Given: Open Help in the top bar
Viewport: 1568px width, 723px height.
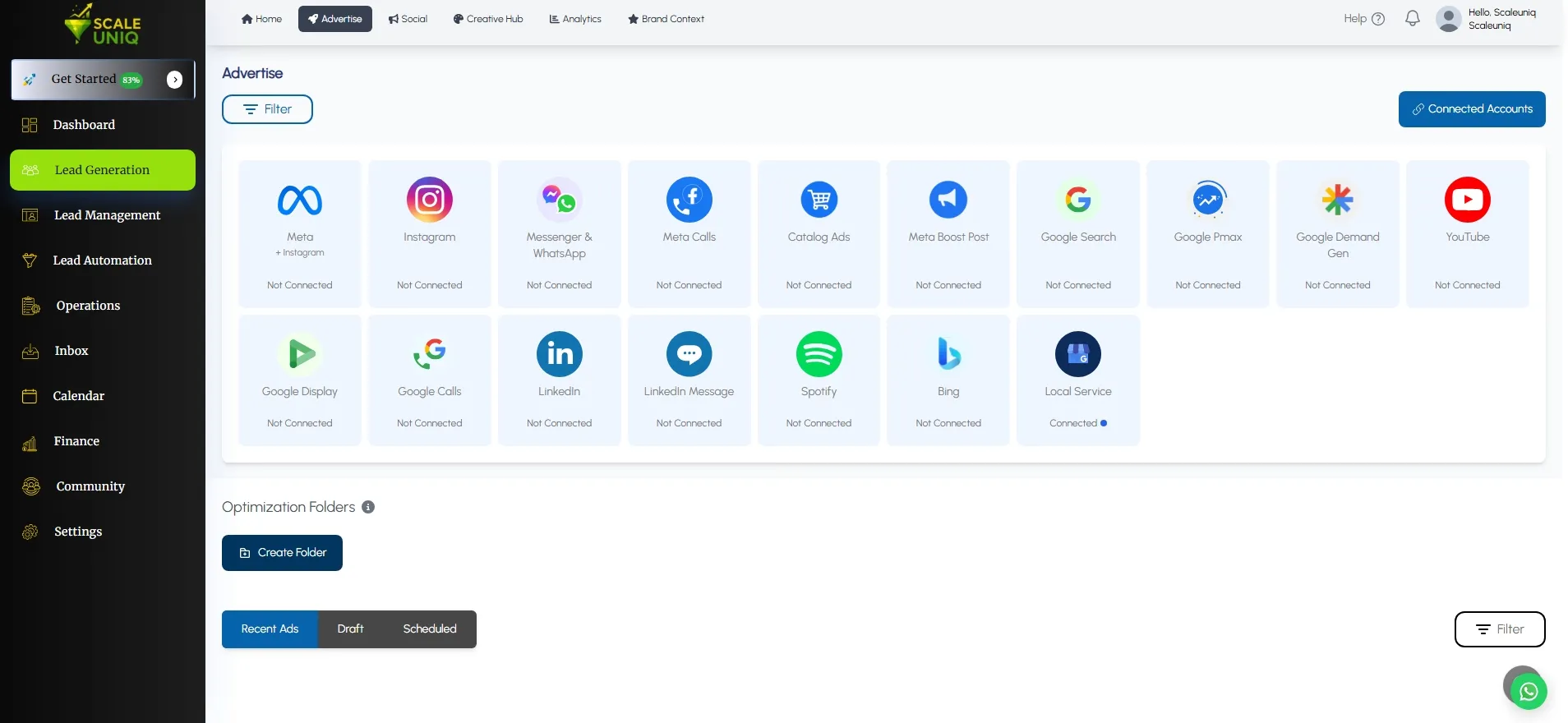Looking at the screenshot, I should click(x=1364, y=19).
